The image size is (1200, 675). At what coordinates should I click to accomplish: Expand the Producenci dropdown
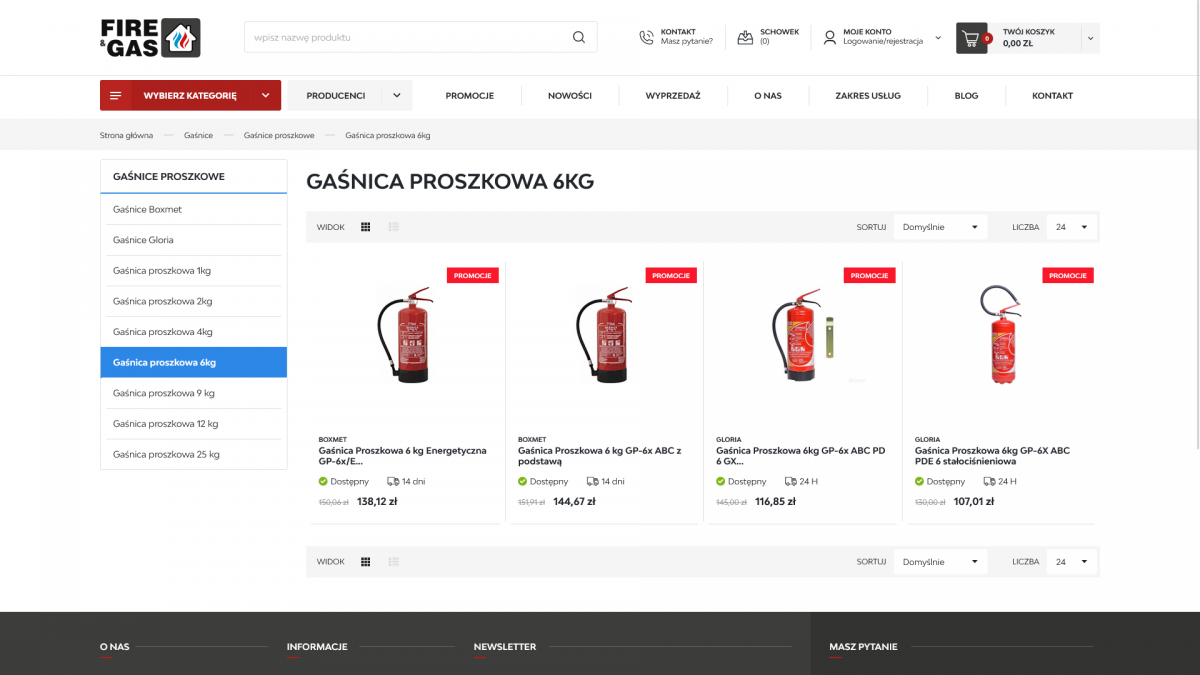(x=396, y=96)
